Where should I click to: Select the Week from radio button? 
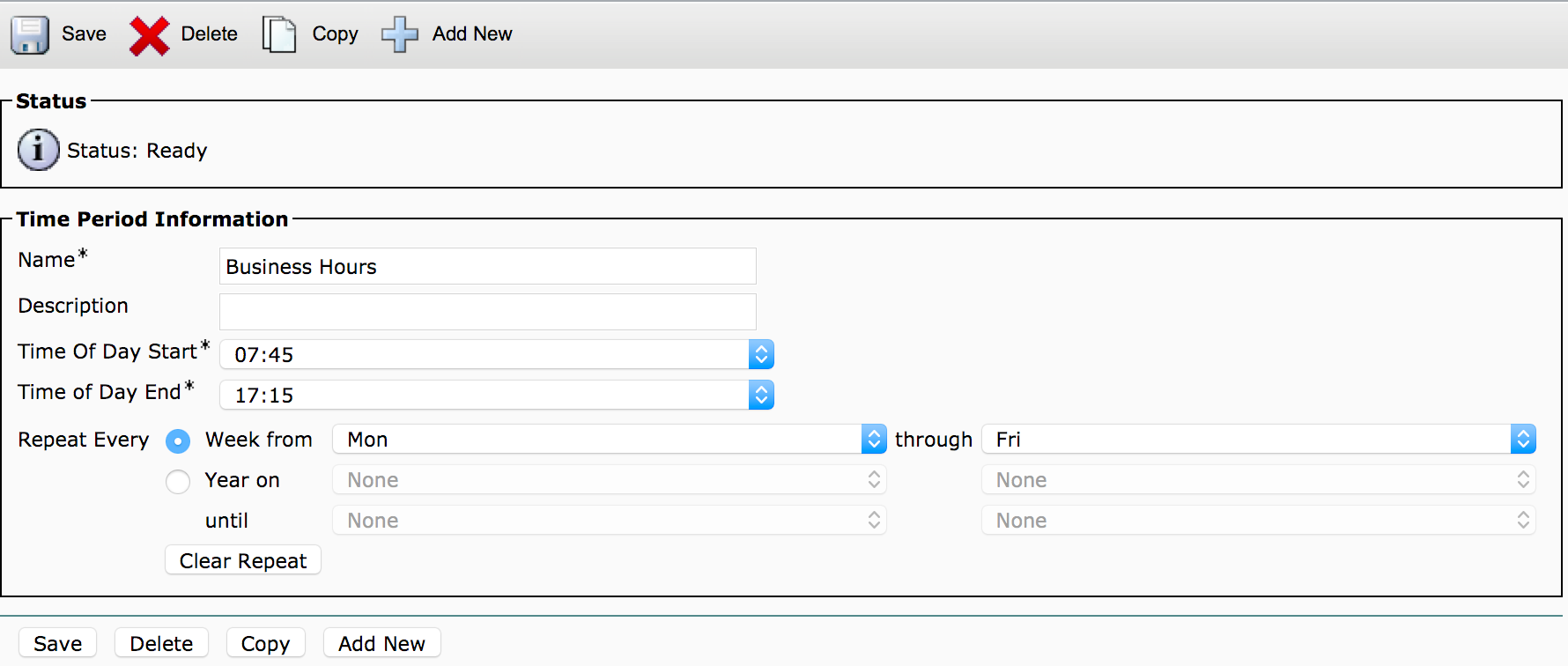click(178, 440)
